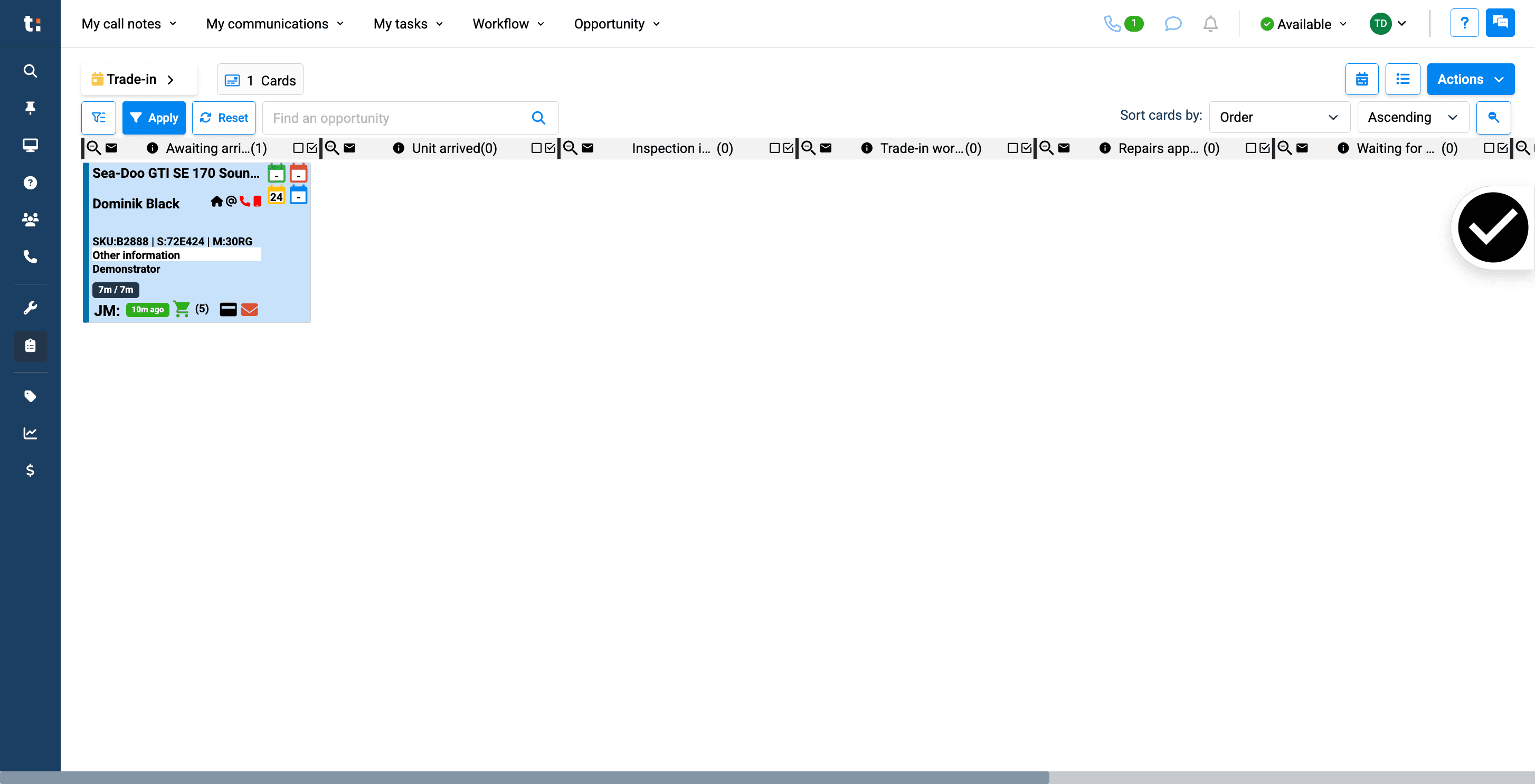Open the phone icon in the left sidebar
Image resolution: width=1535 pixels, height=784 pixels.
tap(31, 256)
